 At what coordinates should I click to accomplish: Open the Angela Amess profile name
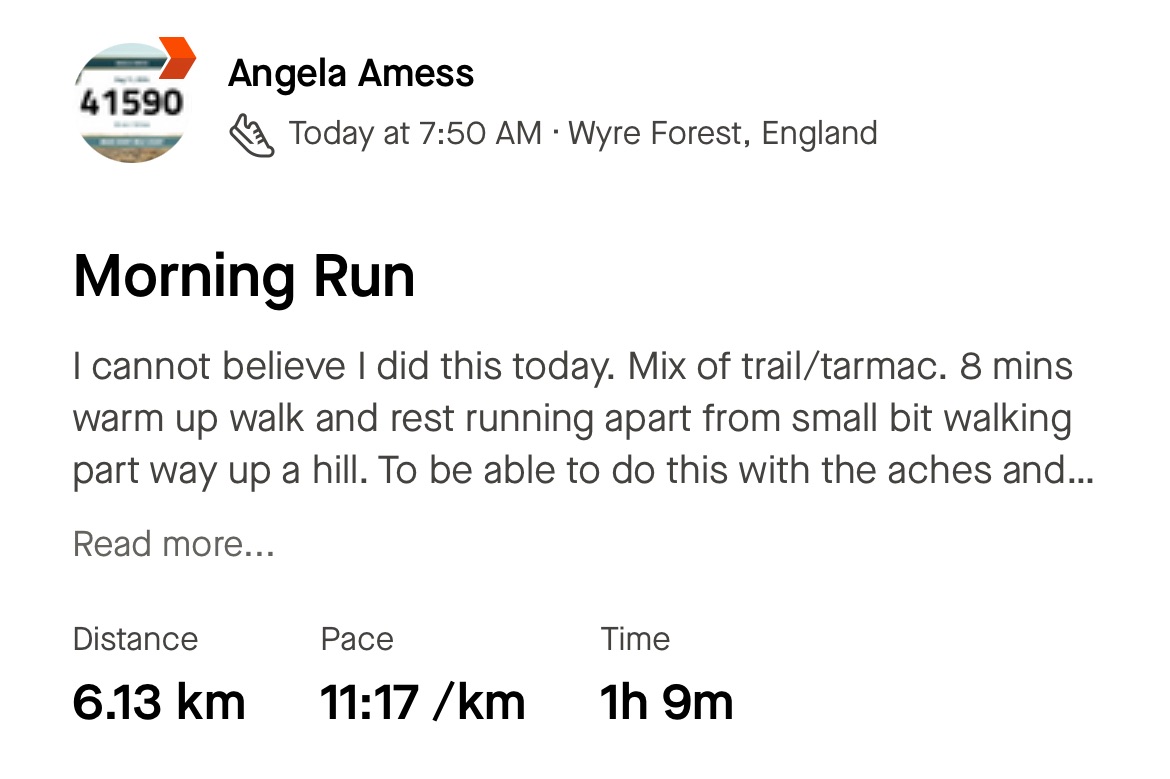(351, 73)
